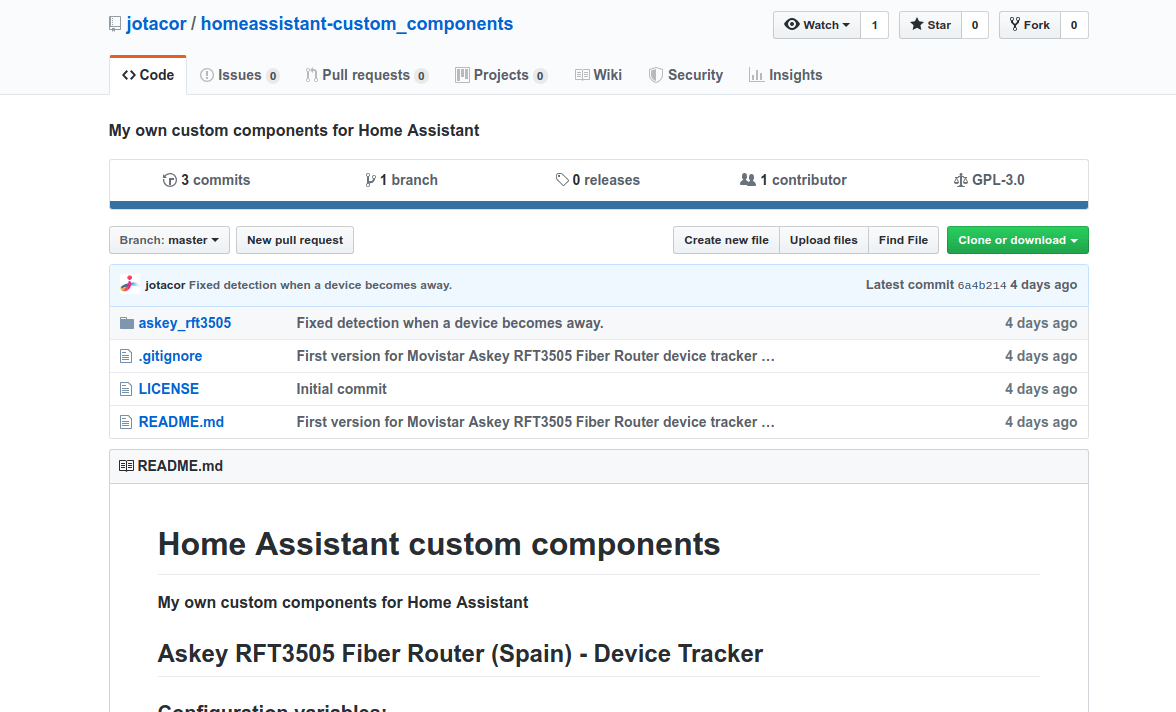Click the blue language breakdown bar
Image resolution: width=1176 pixels, height=712 pixels.
[598, 205]
